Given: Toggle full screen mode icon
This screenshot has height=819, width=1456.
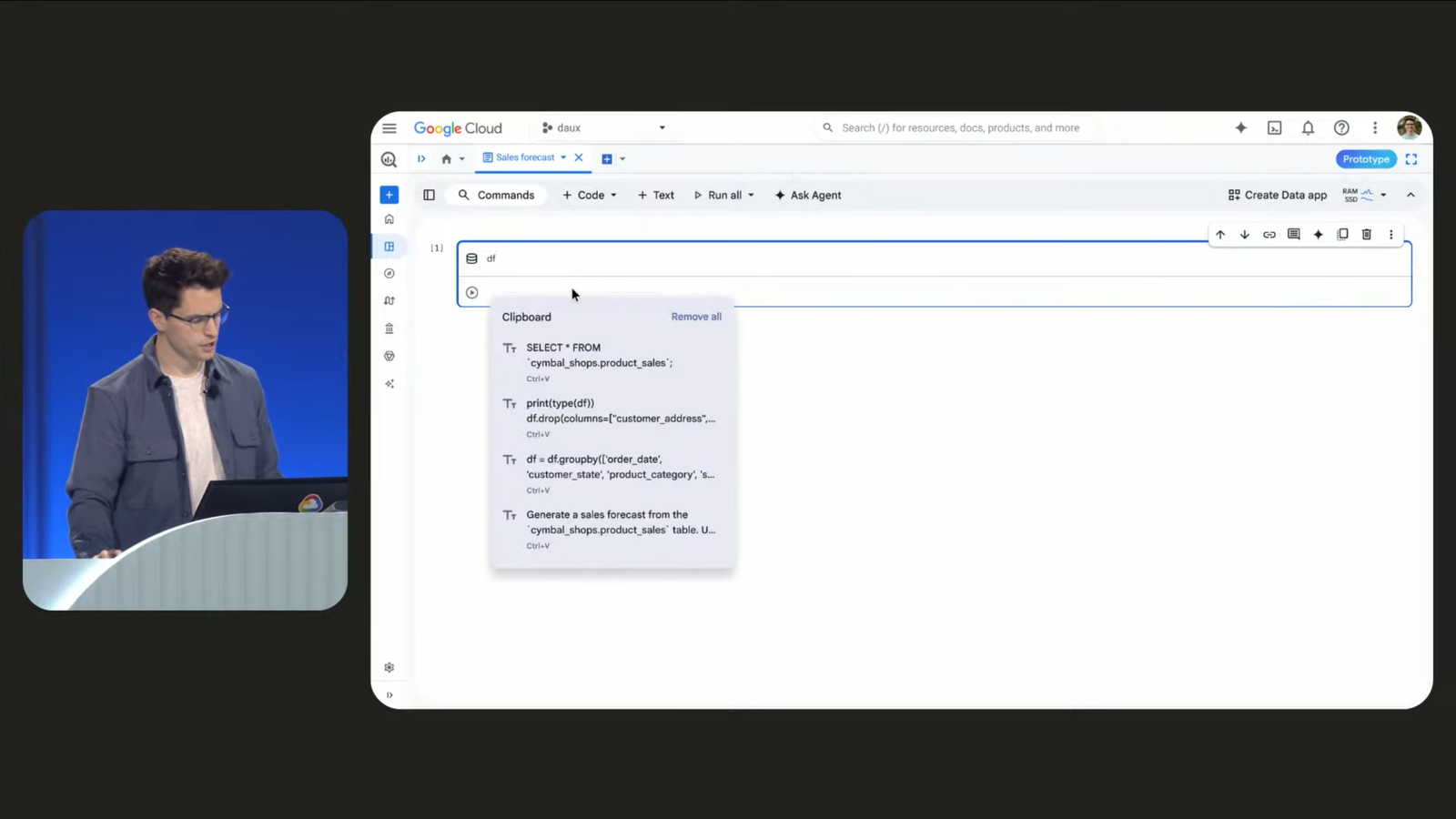Looking at the screenshot, I should coord(1410,159).
